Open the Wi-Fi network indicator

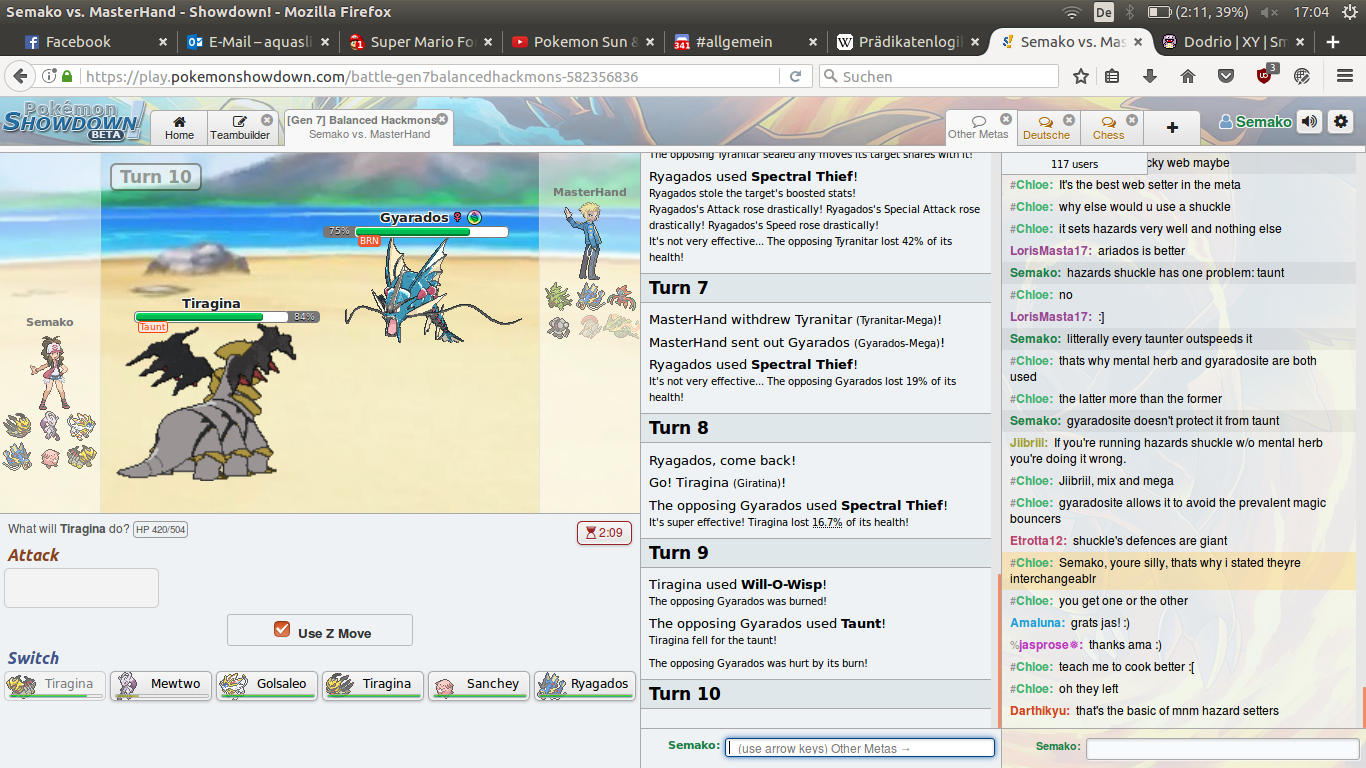[x=1072, y=12]
